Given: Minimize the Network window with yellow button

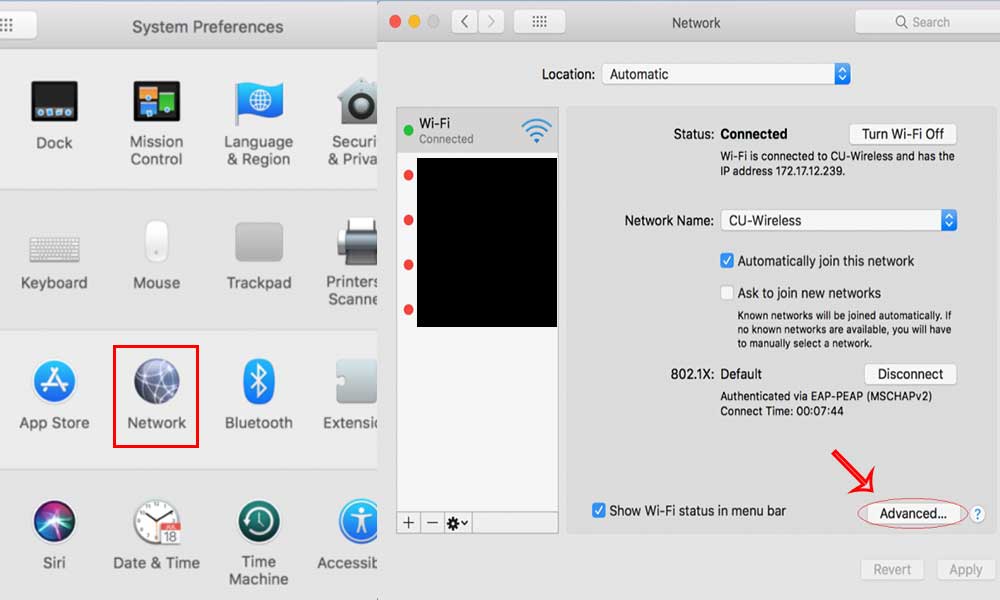Looking at the screenshot, I should (414, 22).
